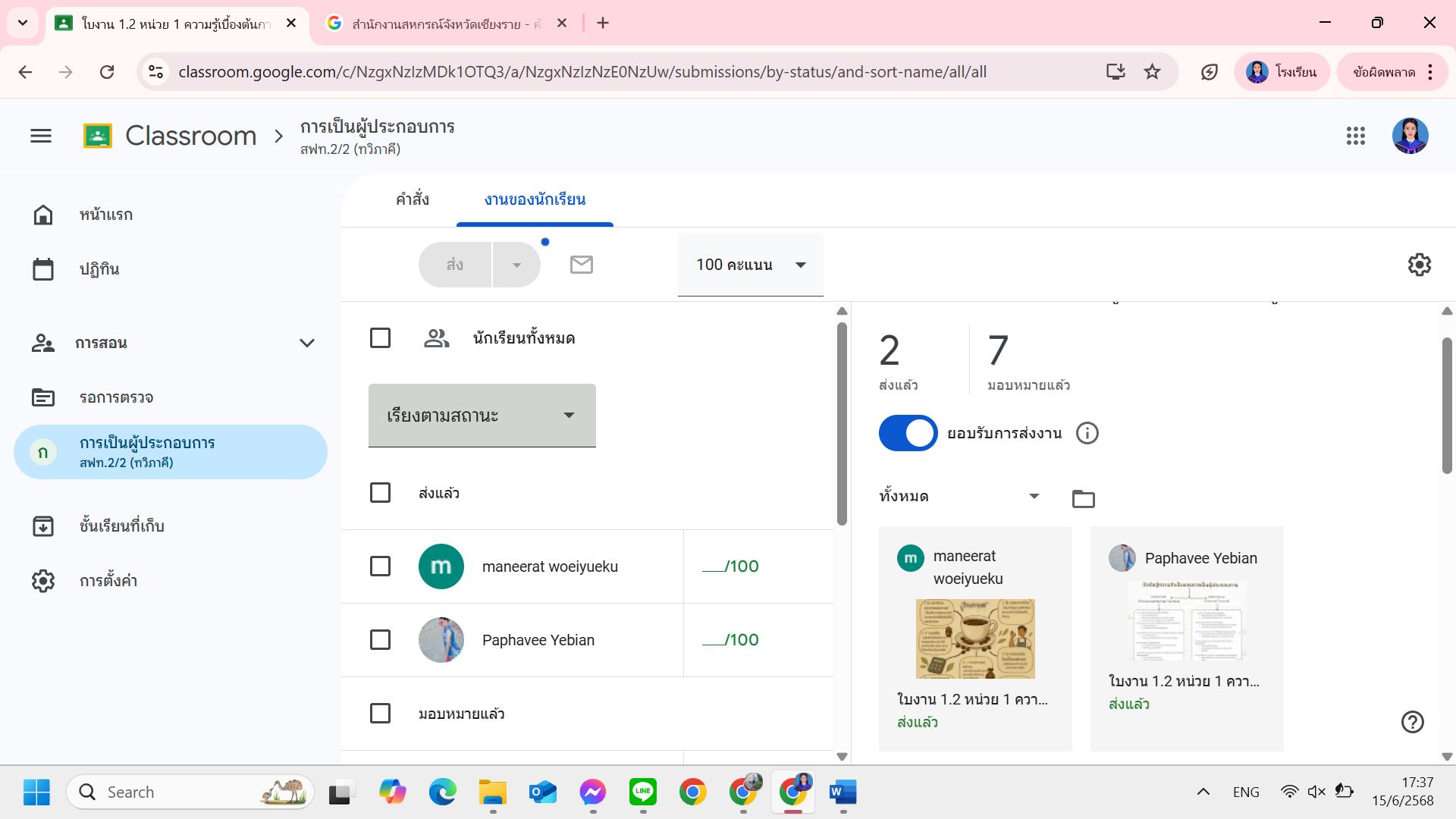The image size is (1456, 819).
Task: Check the มอบหมายแล้ว group checkbox
Action: tap(380, 714)
